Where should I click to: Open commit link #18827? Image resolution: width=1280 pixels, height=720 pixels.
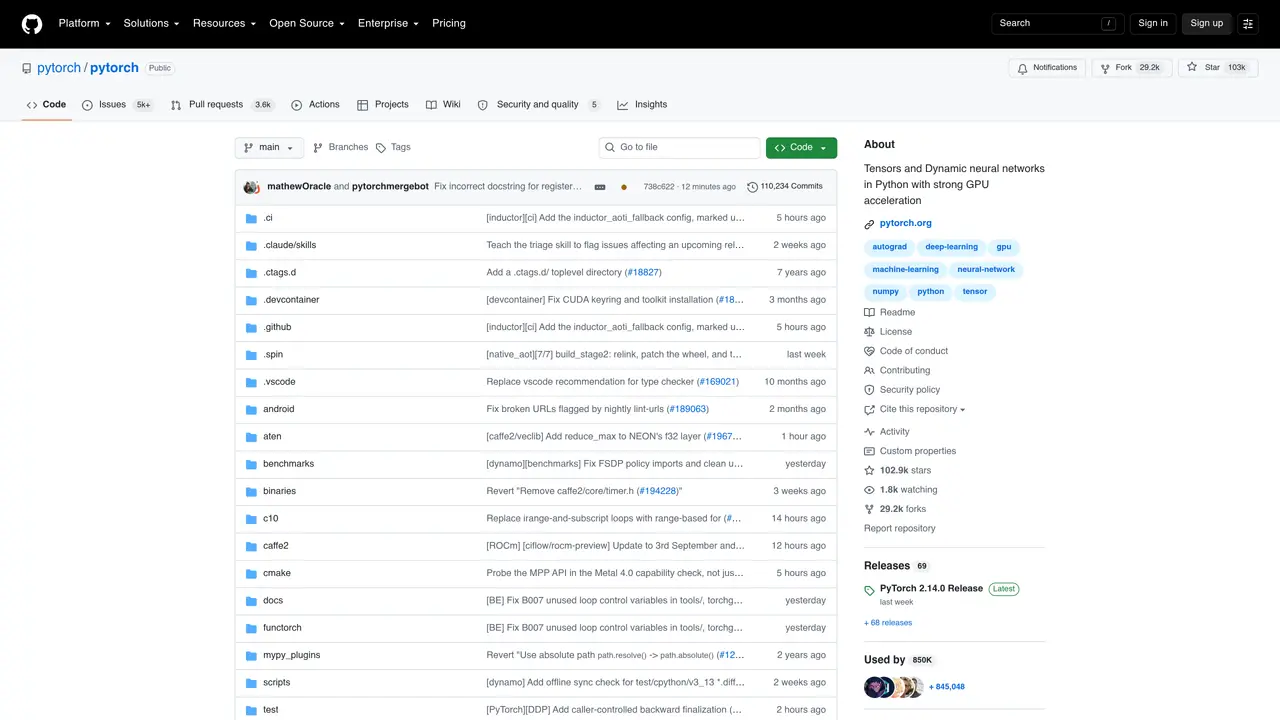[x=643, y=273]
